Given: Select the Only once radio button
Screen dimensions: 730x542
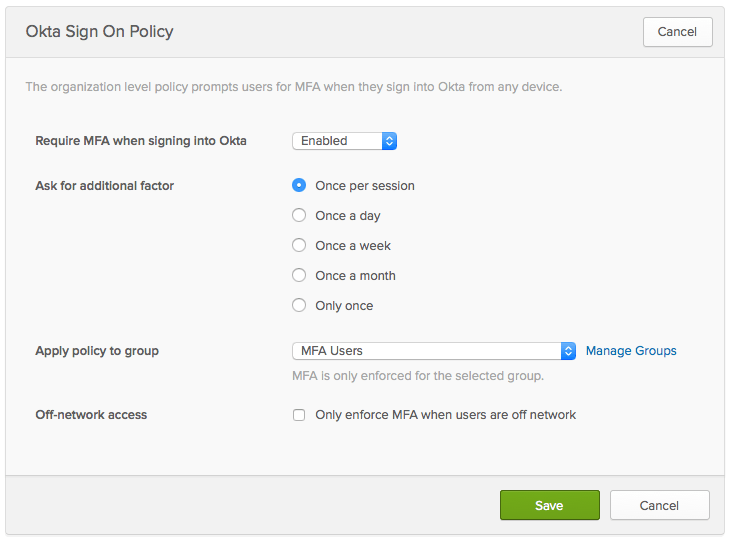Looking at the screenshot, I should click(x=298, y=305).
